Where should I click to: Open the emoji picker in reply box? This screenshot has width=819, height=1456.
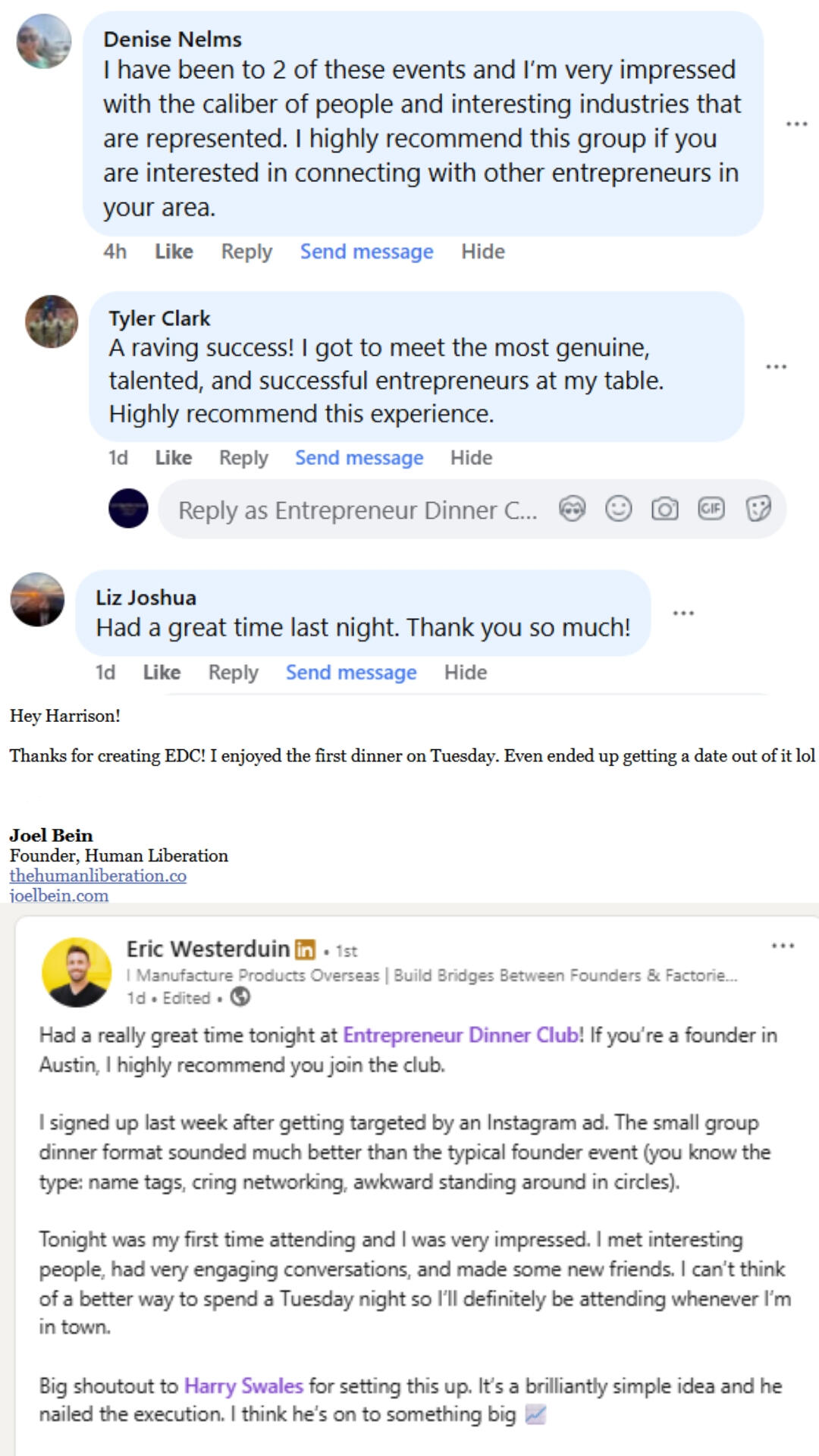pyautogui.click(x=619, y=509)
